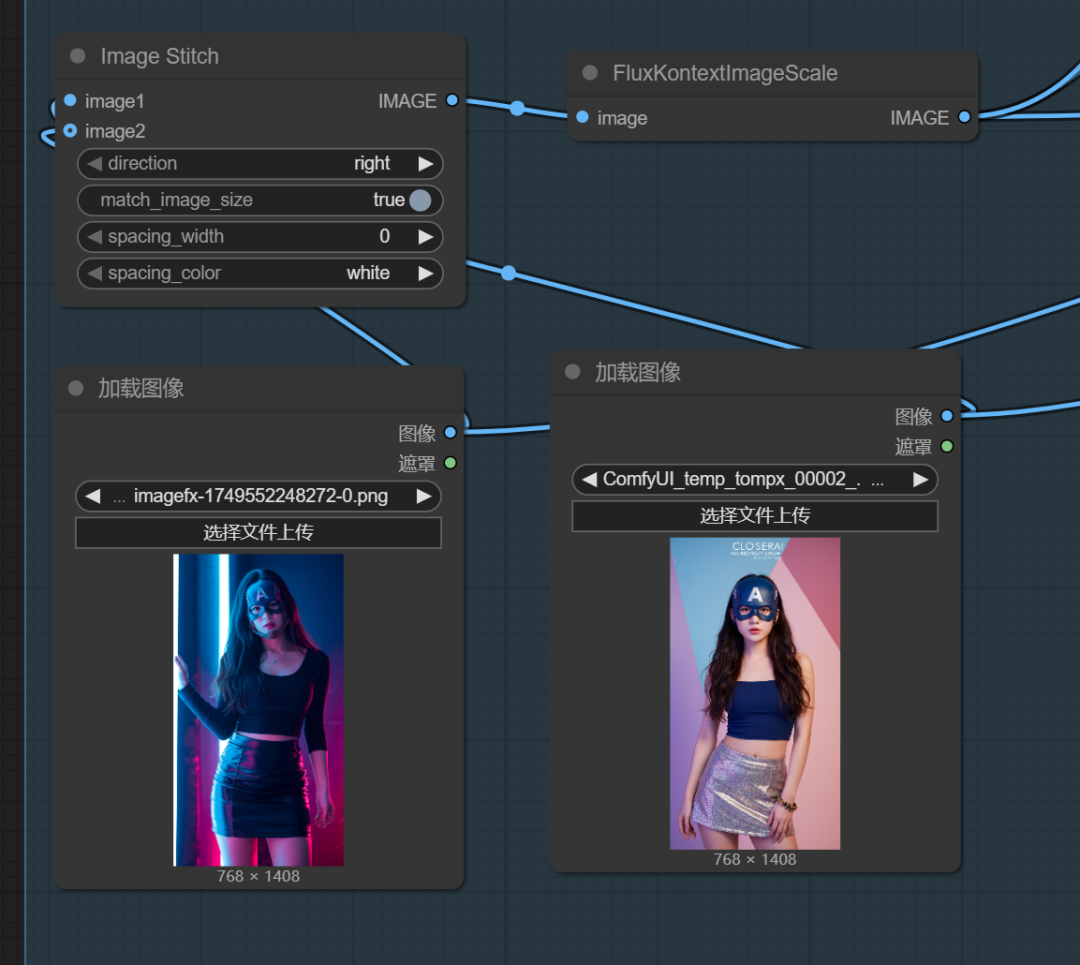Screen dimensions: 1080x965
Task: Step direction to previous value with left arrow
Action: [94, 163]
